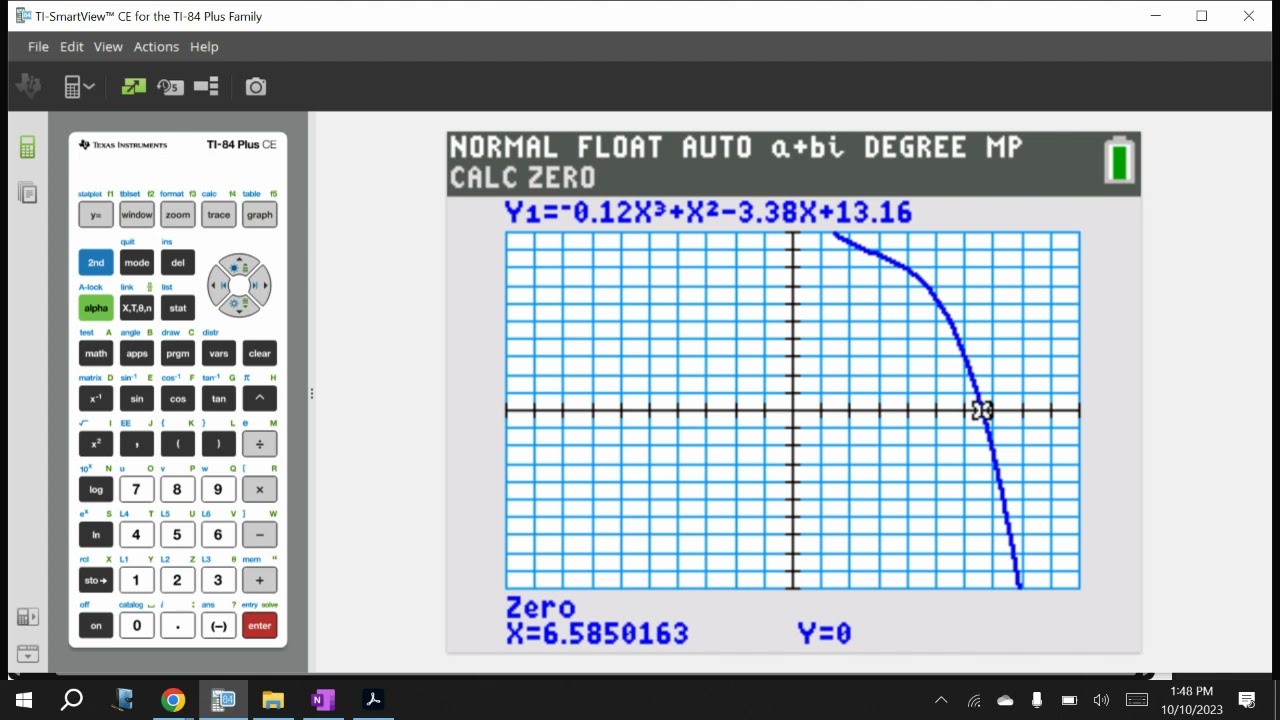Screen dimensions: 1280x720
Task: Click the taskbar search magnifier icon
Action: click(72, 700)
